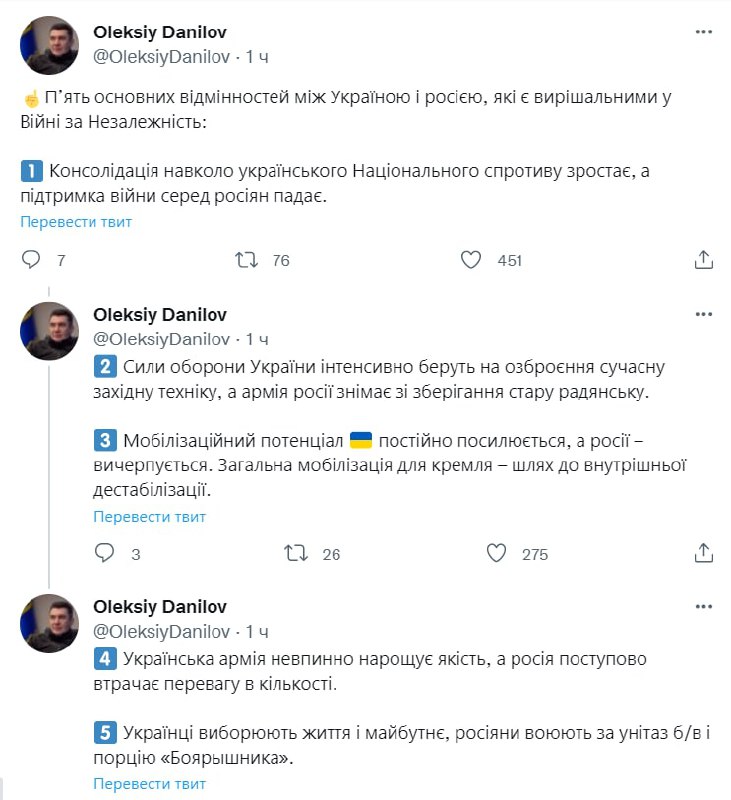Retweet the second tweet with 26 retweets
This screenshot has width=731, height=800.
pyautogui.click(x=297, y=554)
